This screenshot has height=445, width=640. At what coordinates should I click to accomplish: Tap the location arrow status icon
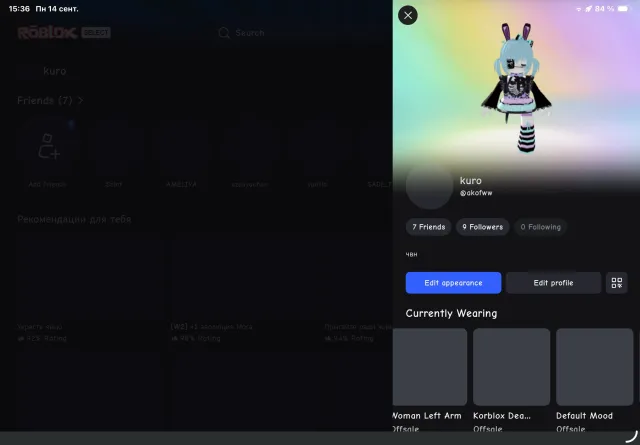coord(589,9)
